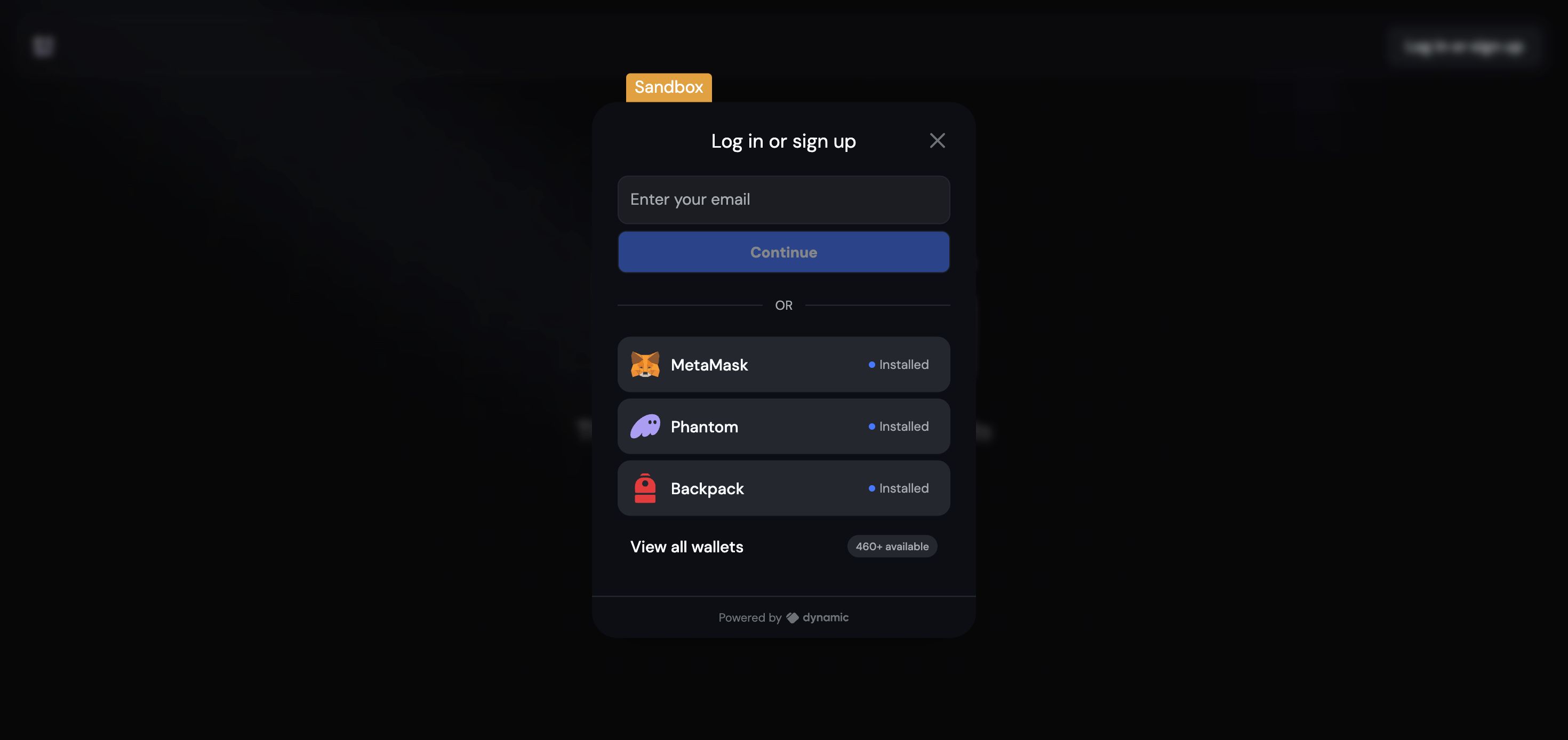The height and width of the screenshot is (740, 1568).
Task: Expand the 460+ available wallets
Action: (x=783, y=547)
